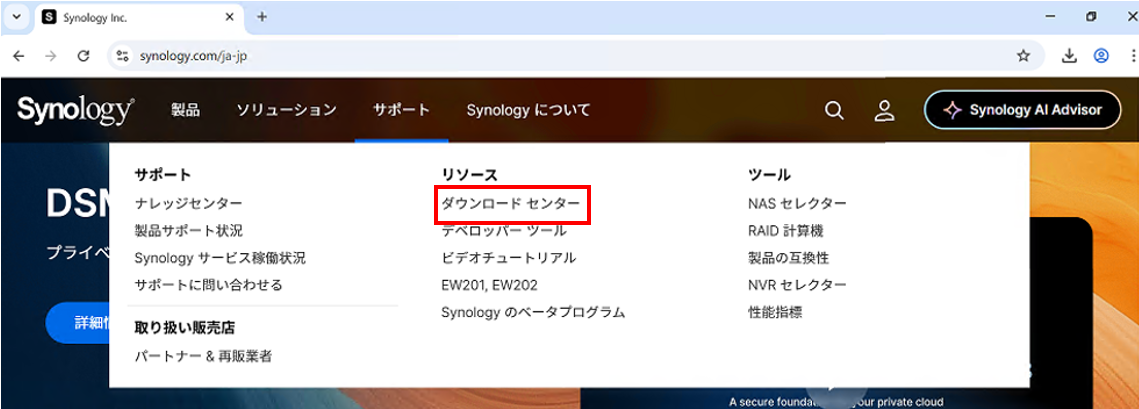This screenshot has width=1139, height=409.
Task: Click the Synology logo in header
Action: [75, 110]
